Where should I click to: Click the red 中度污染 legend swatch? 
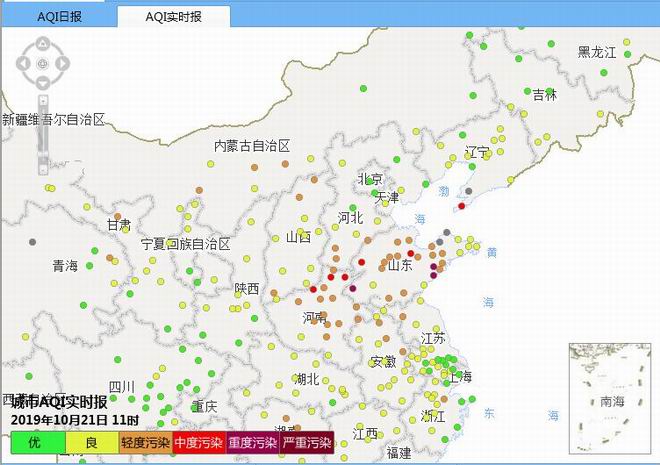(x=198, y=442)
